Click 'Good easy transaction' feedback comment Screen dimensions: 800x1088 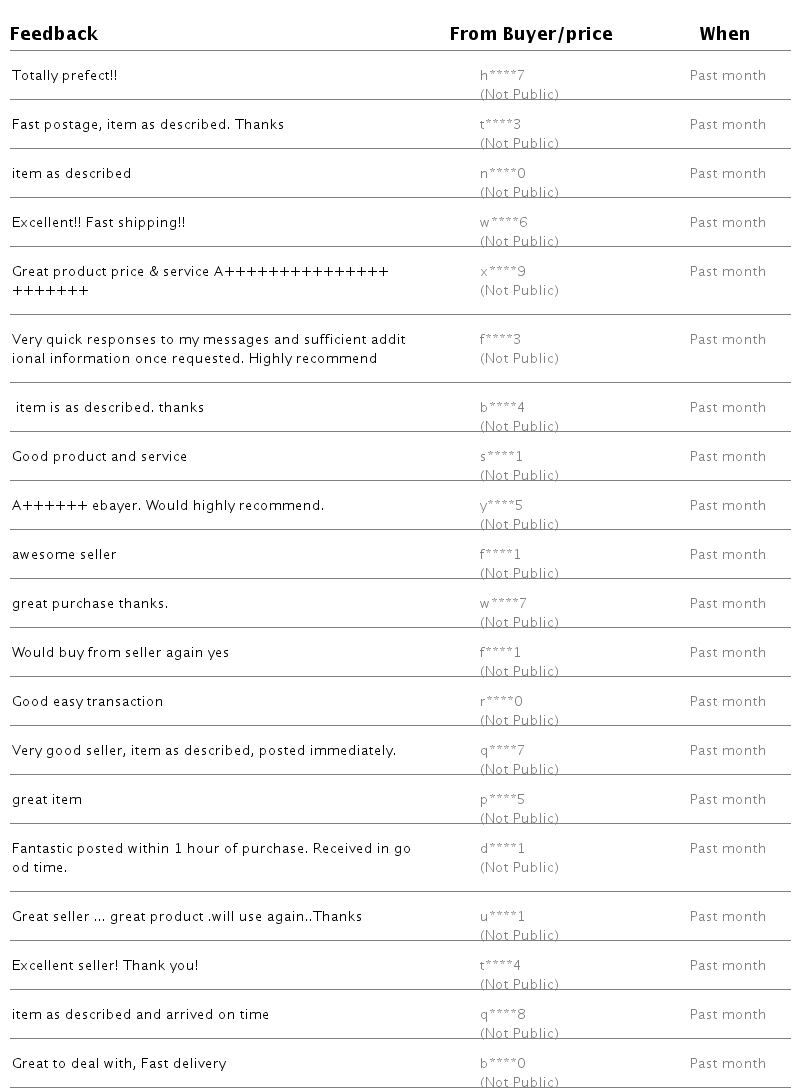(87, 701)
